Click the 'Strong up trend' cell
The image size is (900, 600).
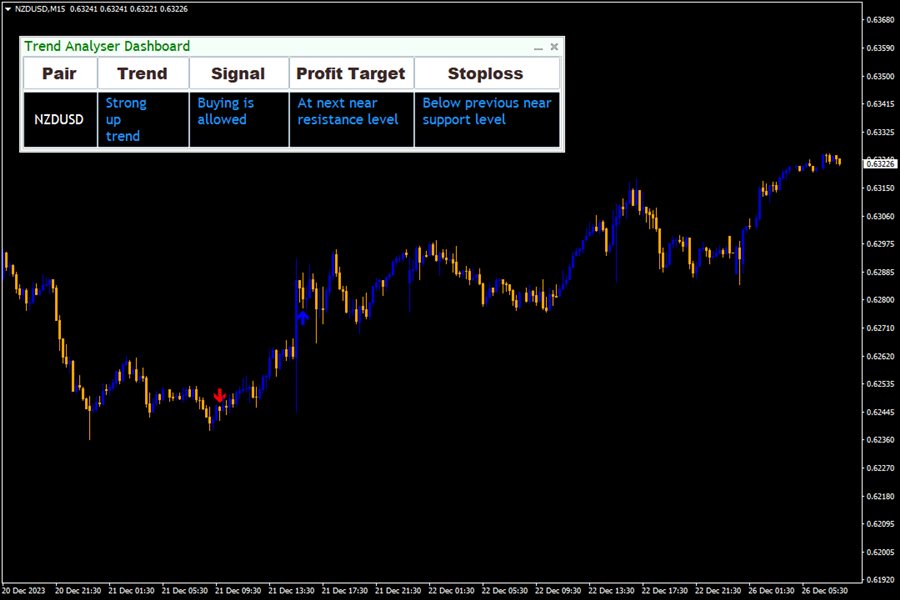[143, 119]
